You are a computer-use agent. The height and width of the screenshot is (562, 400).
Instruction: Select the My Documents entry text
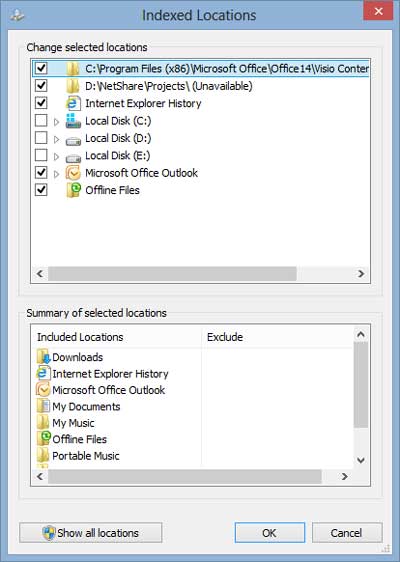[86, 406]
